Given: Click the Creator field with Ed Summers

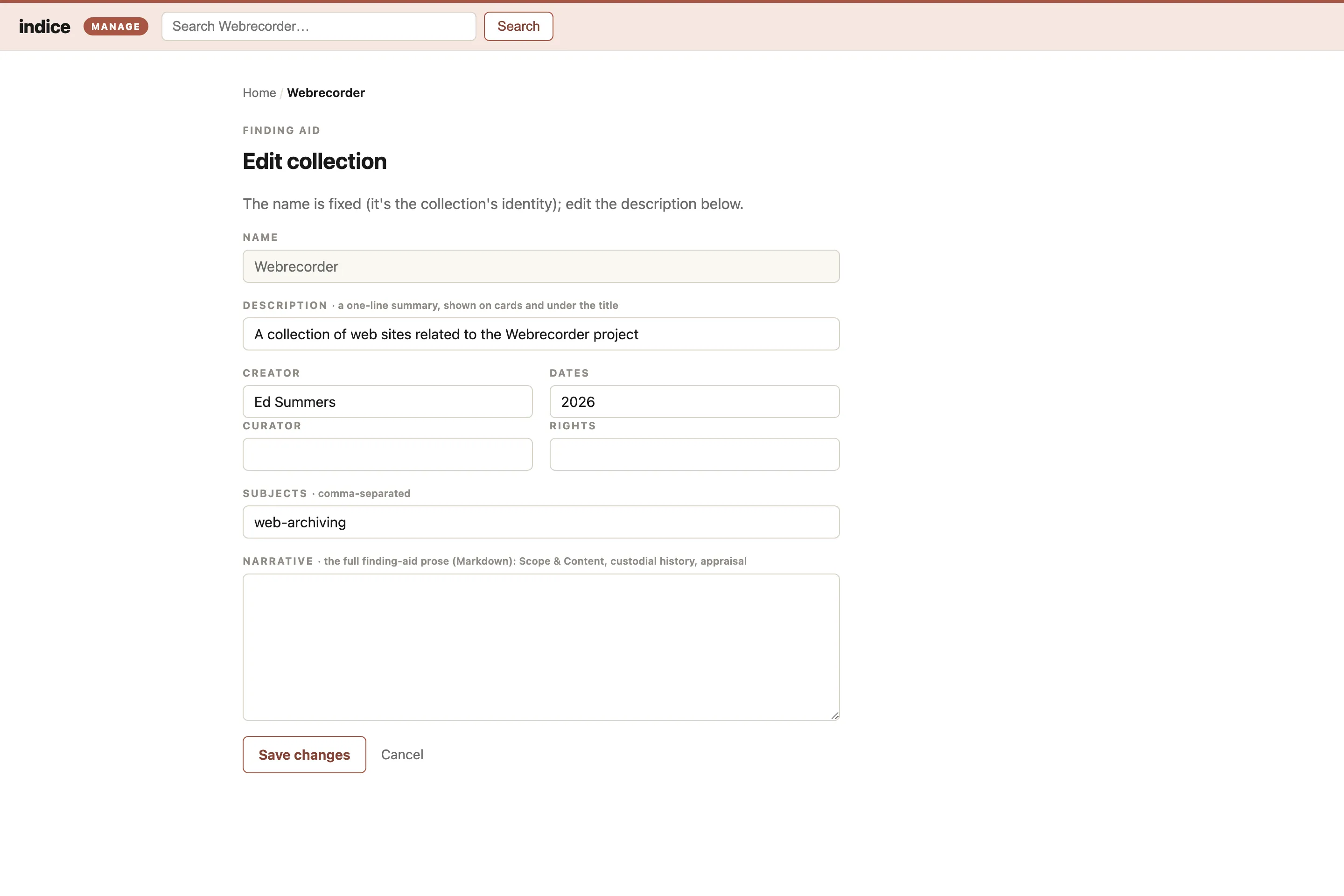Looking at the screenshot, I should 387,402.
